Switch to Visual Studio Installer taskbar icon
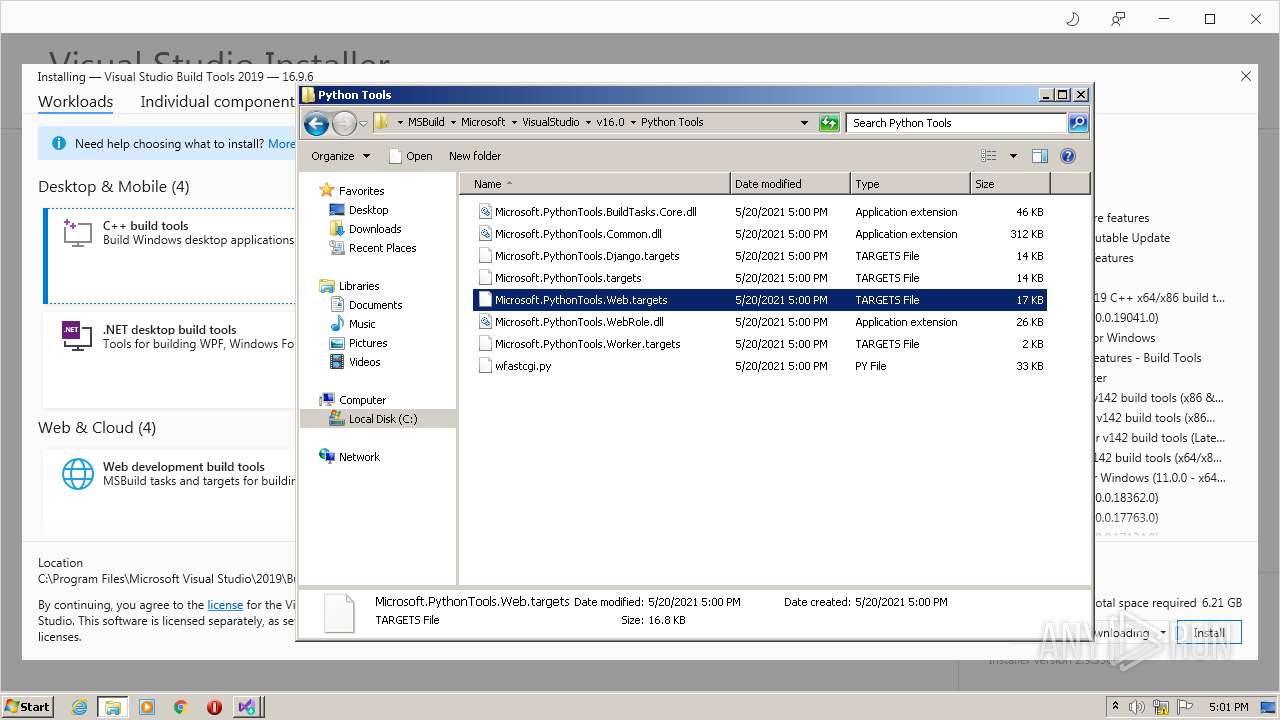Viewport: 1280px width, 720px height. [x=247, y=707]
